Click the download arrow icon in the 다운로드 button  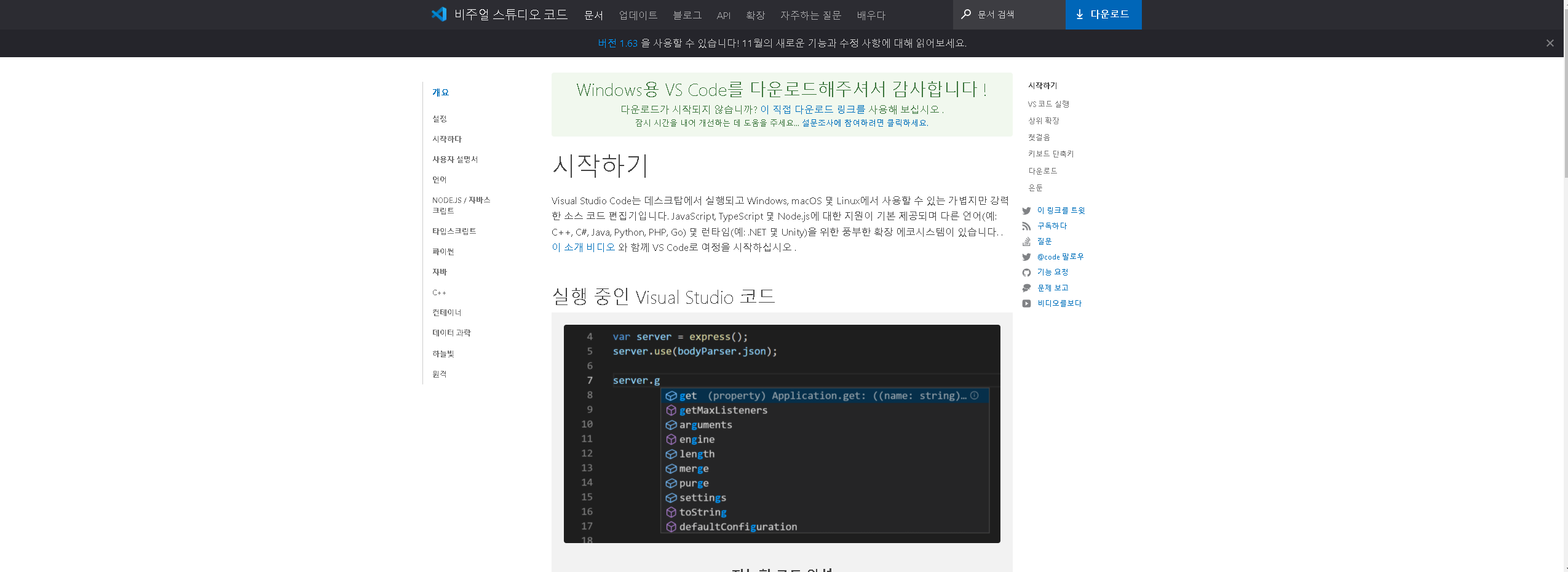pyautogui.click(x=1079, y=14)
